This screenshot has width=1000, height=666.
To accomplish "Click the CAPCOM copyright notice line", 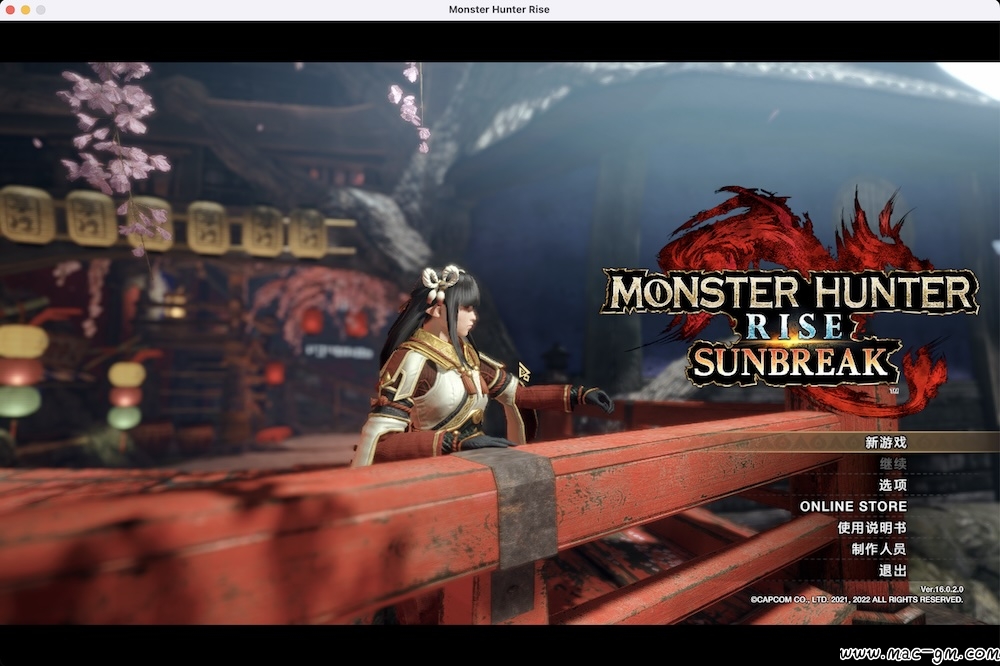I will pyautogui.click(x=857, y=600).
